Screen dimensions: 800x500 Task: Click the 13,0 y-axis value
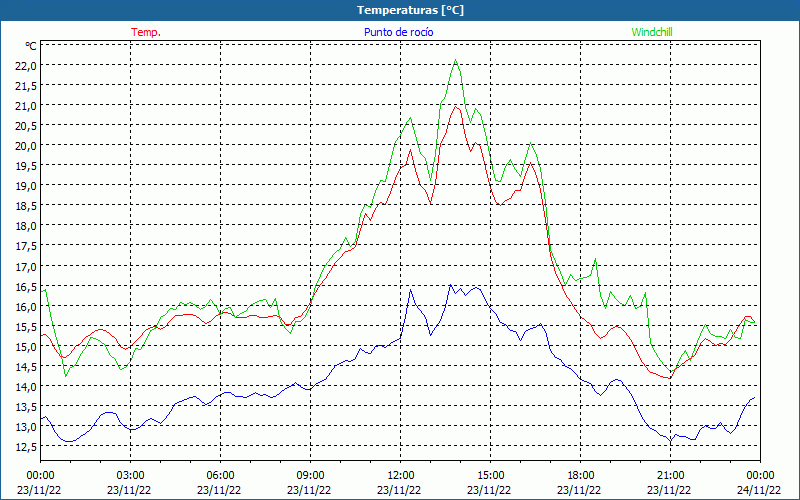26,427
